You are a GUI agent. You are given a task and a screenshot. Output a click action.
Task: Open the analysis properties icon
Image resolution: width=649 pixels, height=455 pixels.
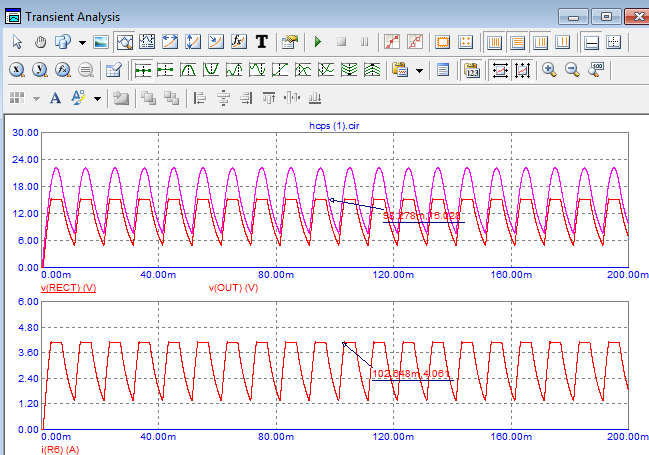pyautogui.click(x=289, y=42)
